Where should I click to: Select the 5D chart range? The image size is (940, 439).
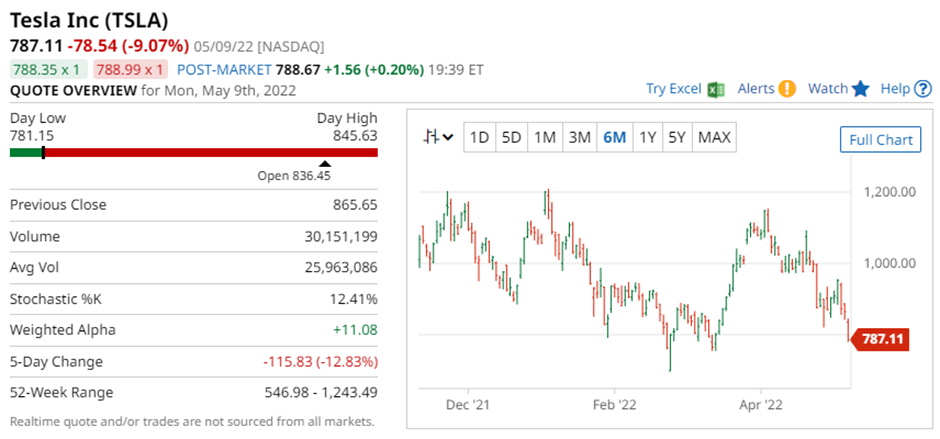click(x=511, y=138)
